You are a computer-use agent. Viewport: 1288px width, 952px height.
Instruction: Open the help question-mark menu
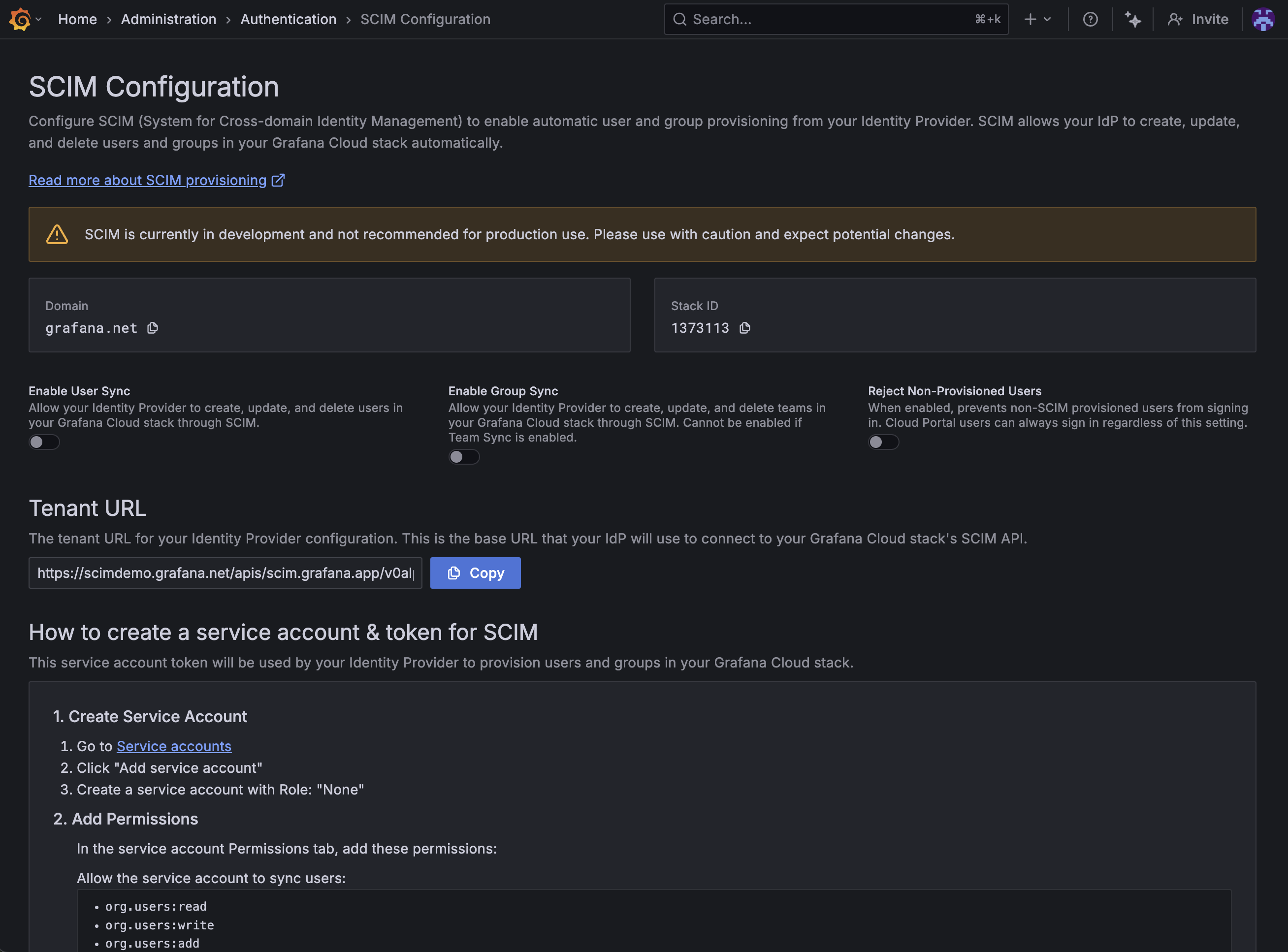tap(1090, 19)
